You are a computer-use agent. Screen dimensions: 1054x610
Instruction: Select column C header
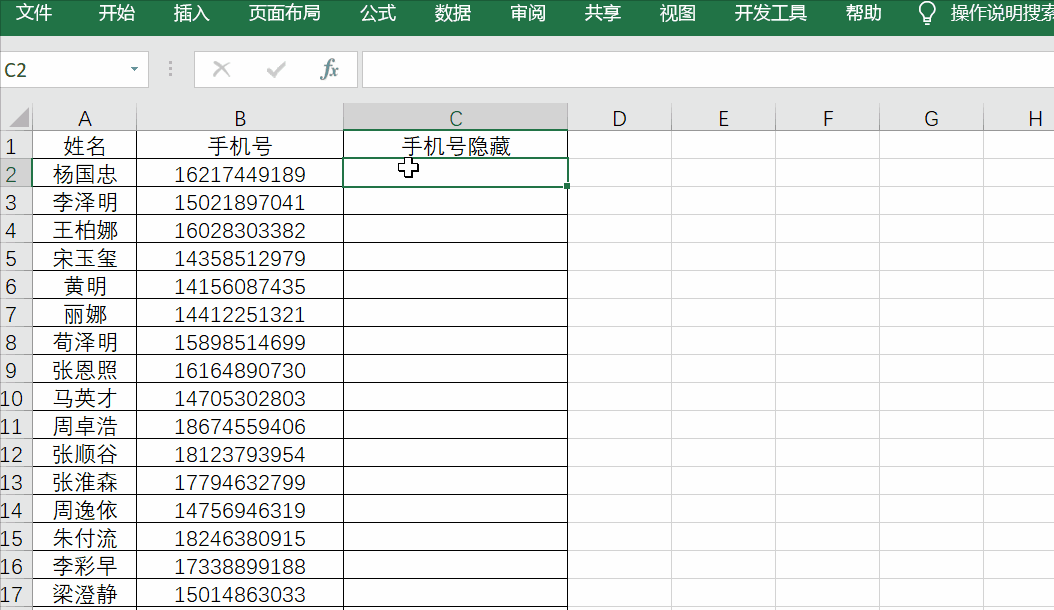[456, 118]
